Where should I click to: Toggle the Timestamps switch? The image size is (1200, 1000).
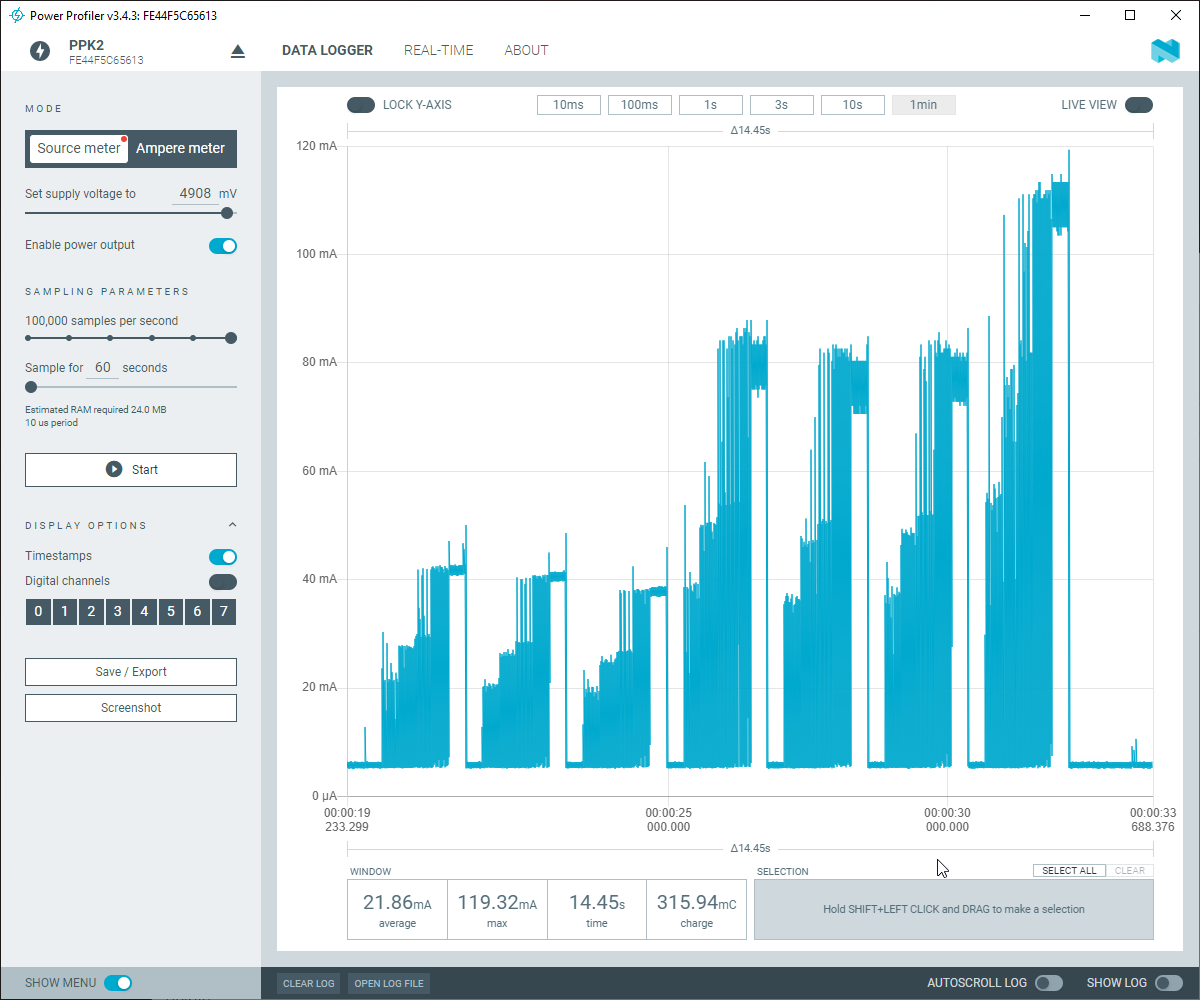tap(223, 557)
